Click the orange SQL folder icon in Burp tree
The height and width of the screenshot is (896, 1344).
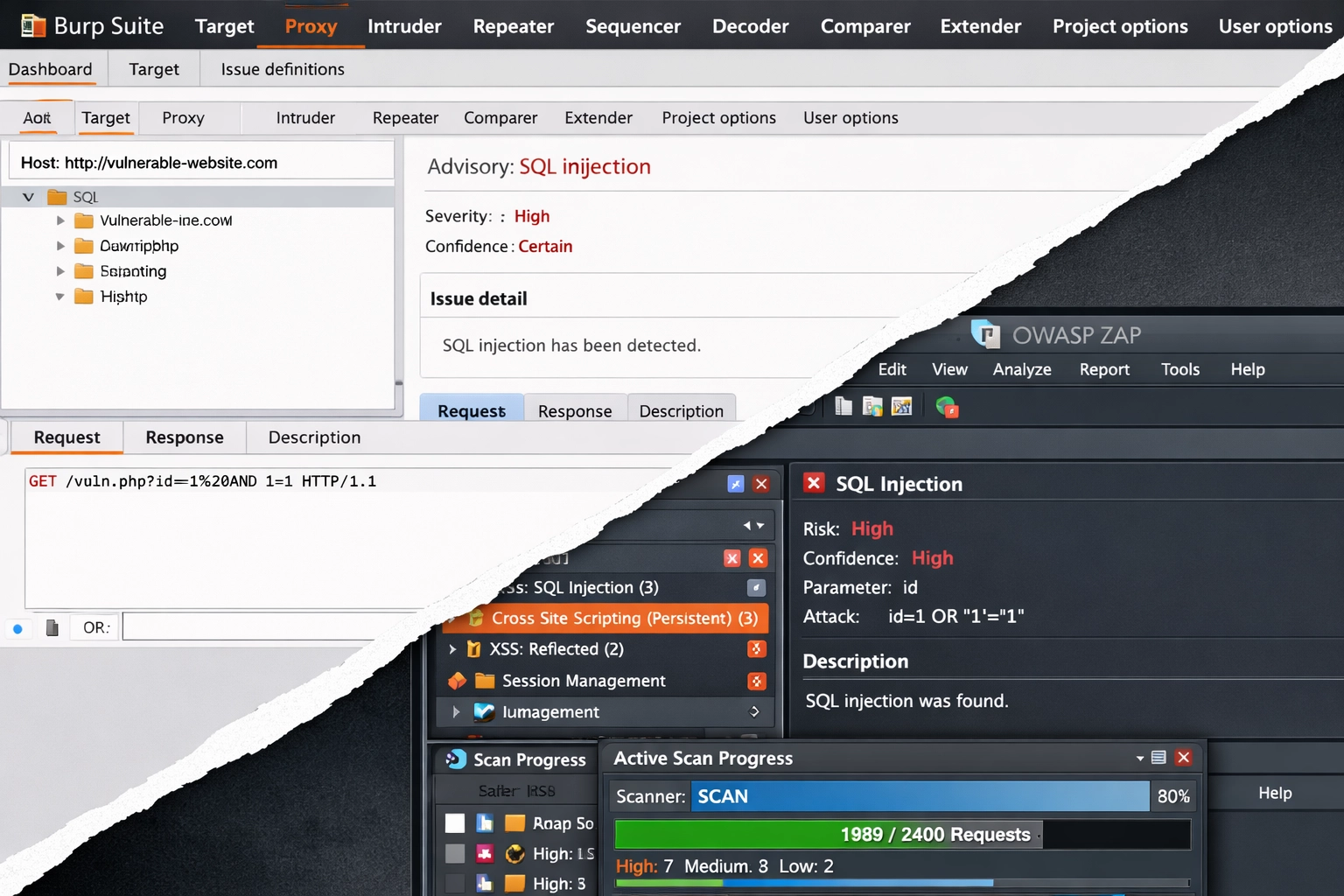57,196
